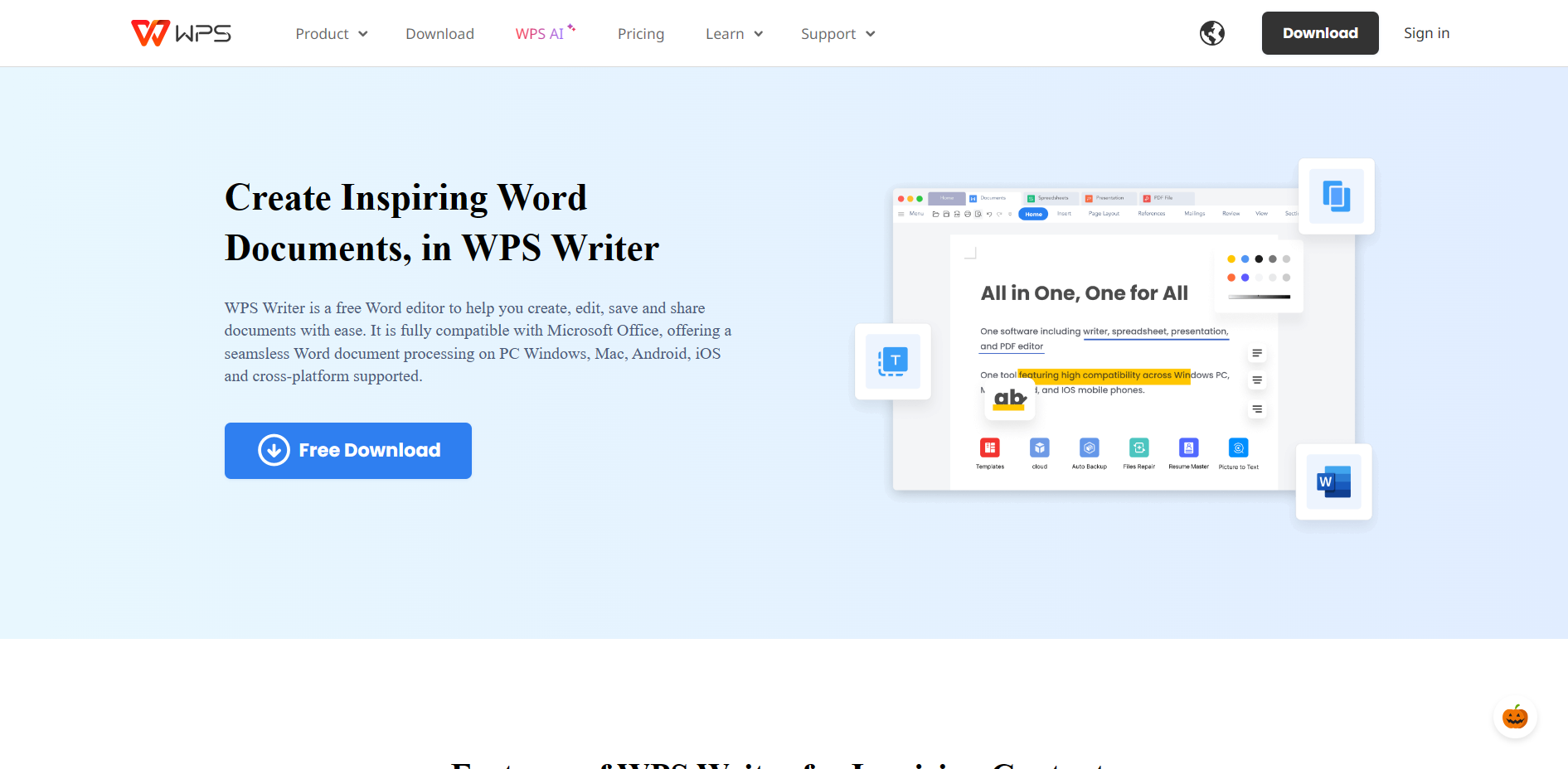Screen dimensions: 1568x769
Task: Click the dark Download button in the header
Action: pyautogui.click(x=1320, y=33)
